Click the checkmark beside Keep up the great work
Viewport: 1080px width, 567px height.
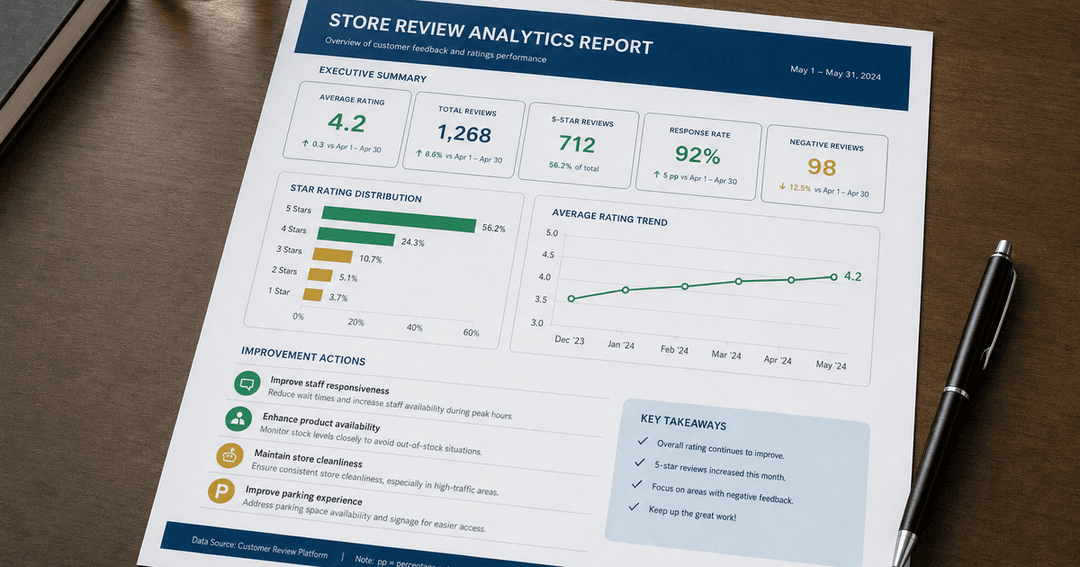point(634,507)
